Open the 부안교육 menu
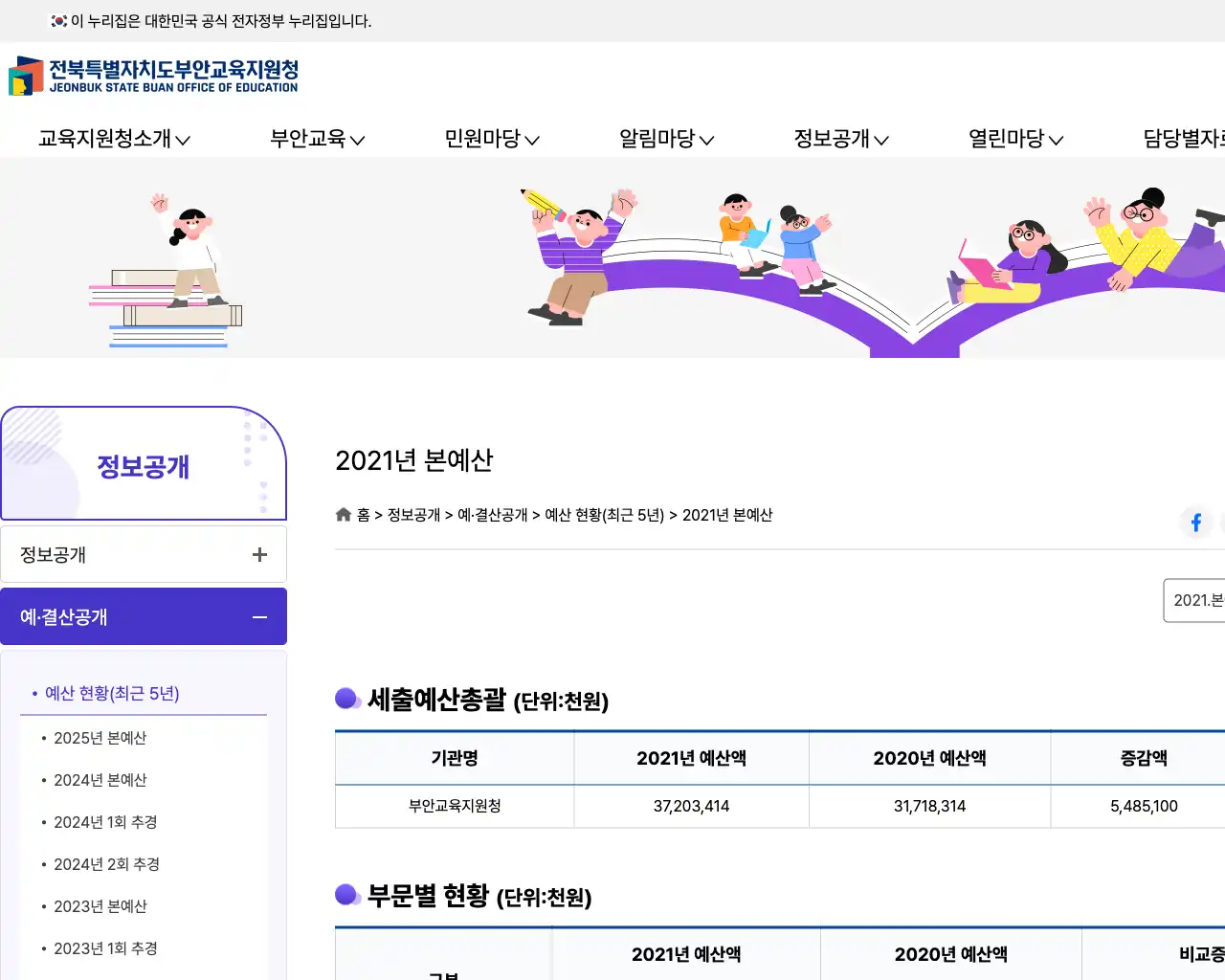Image resolution: width=1225 pixels, height=980 pixels. pyautogui.click(x=318, y=139)
